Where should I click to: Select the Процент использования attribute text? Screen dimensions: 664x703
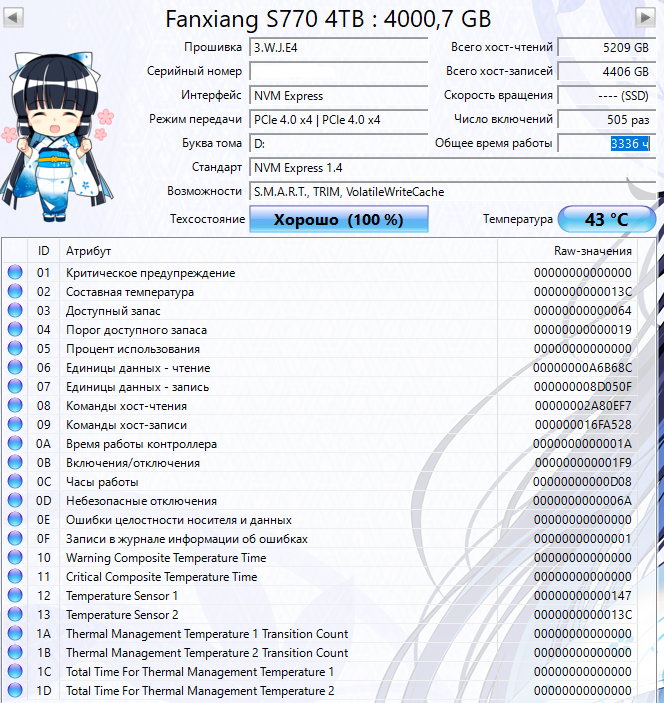click(133, 349)
